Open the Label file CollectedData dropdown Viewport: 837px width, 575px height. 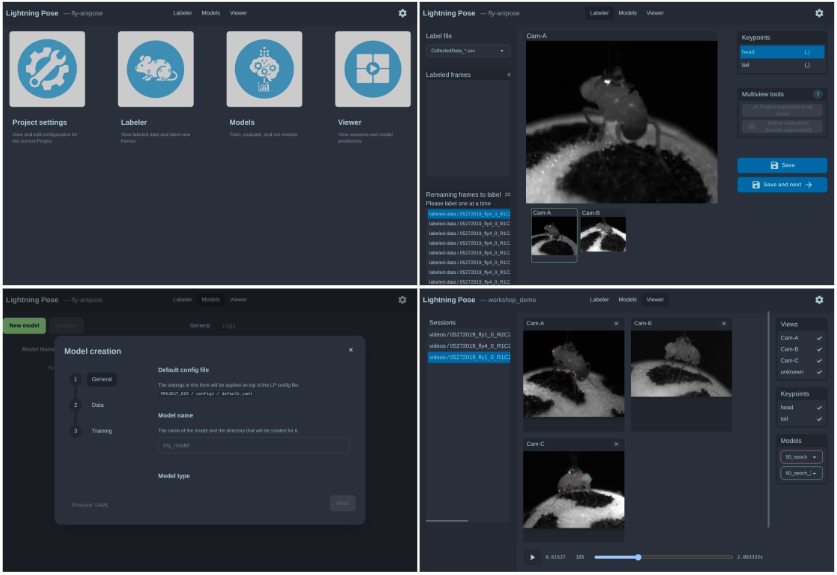[468, 50]
